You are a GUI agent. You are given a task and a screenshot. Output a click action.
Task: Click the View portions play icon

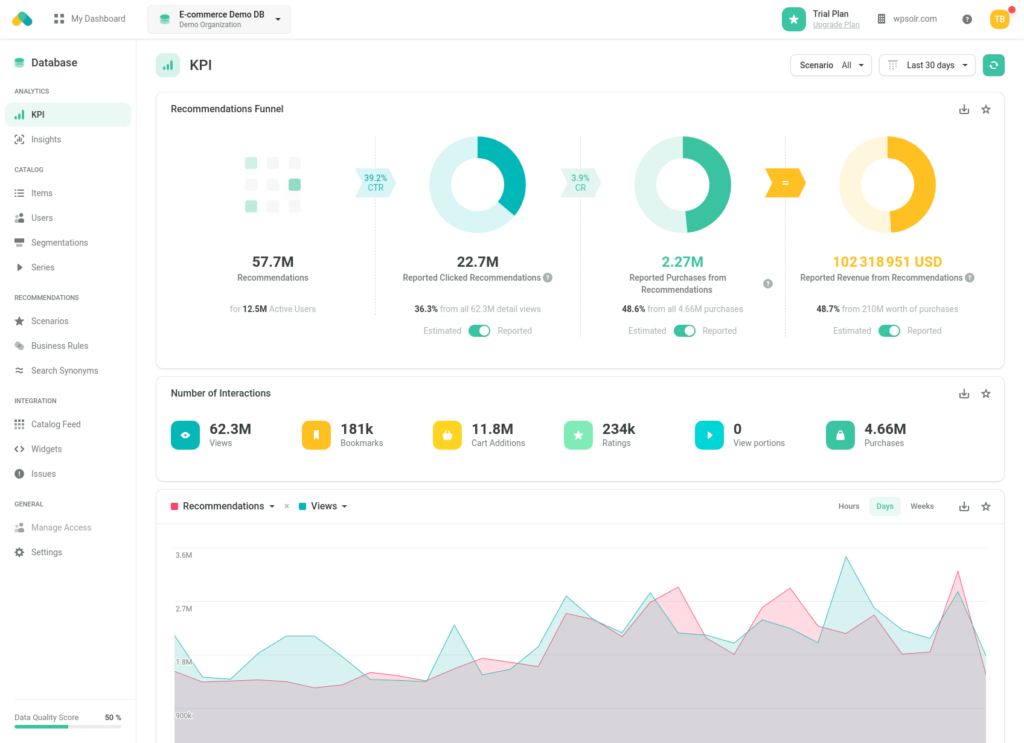point(709,435)
